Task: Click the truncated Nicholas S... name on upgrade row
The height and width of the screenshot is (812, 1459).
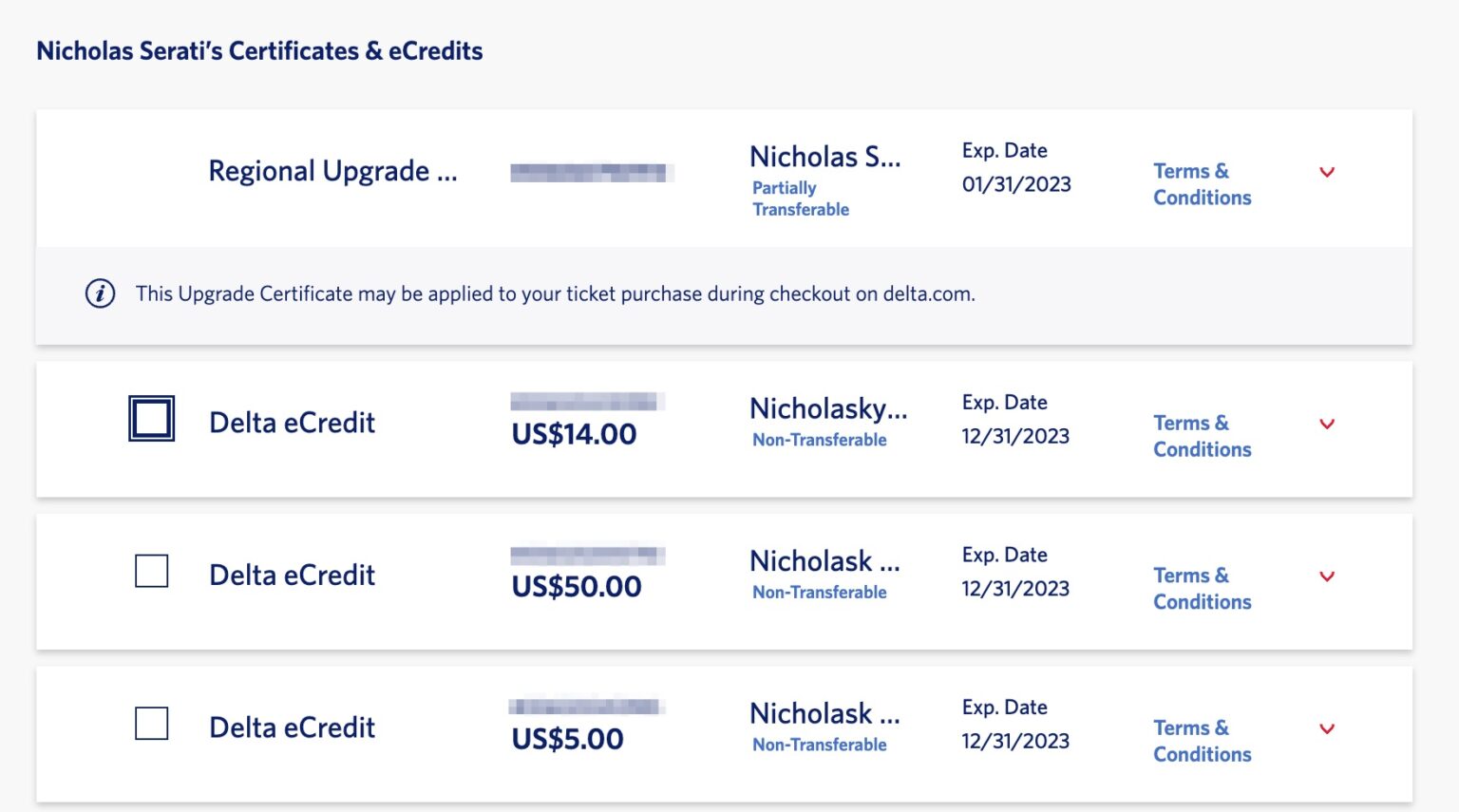Action: point(824,156)
